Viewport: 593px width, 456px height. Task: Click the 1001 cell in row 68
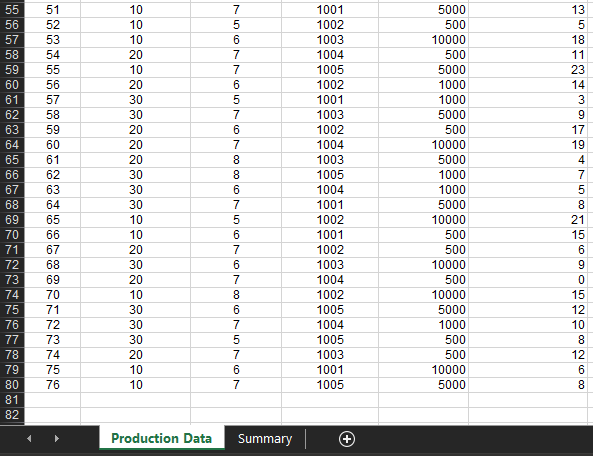(x=330, y=205)
